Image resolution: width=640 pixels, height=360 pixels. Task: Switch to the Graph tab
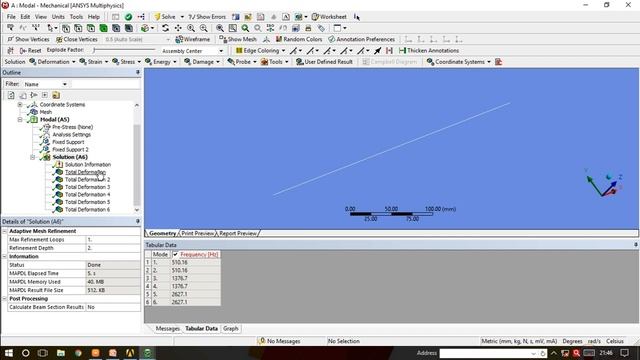pyautogui.click(x=231, y=329)
